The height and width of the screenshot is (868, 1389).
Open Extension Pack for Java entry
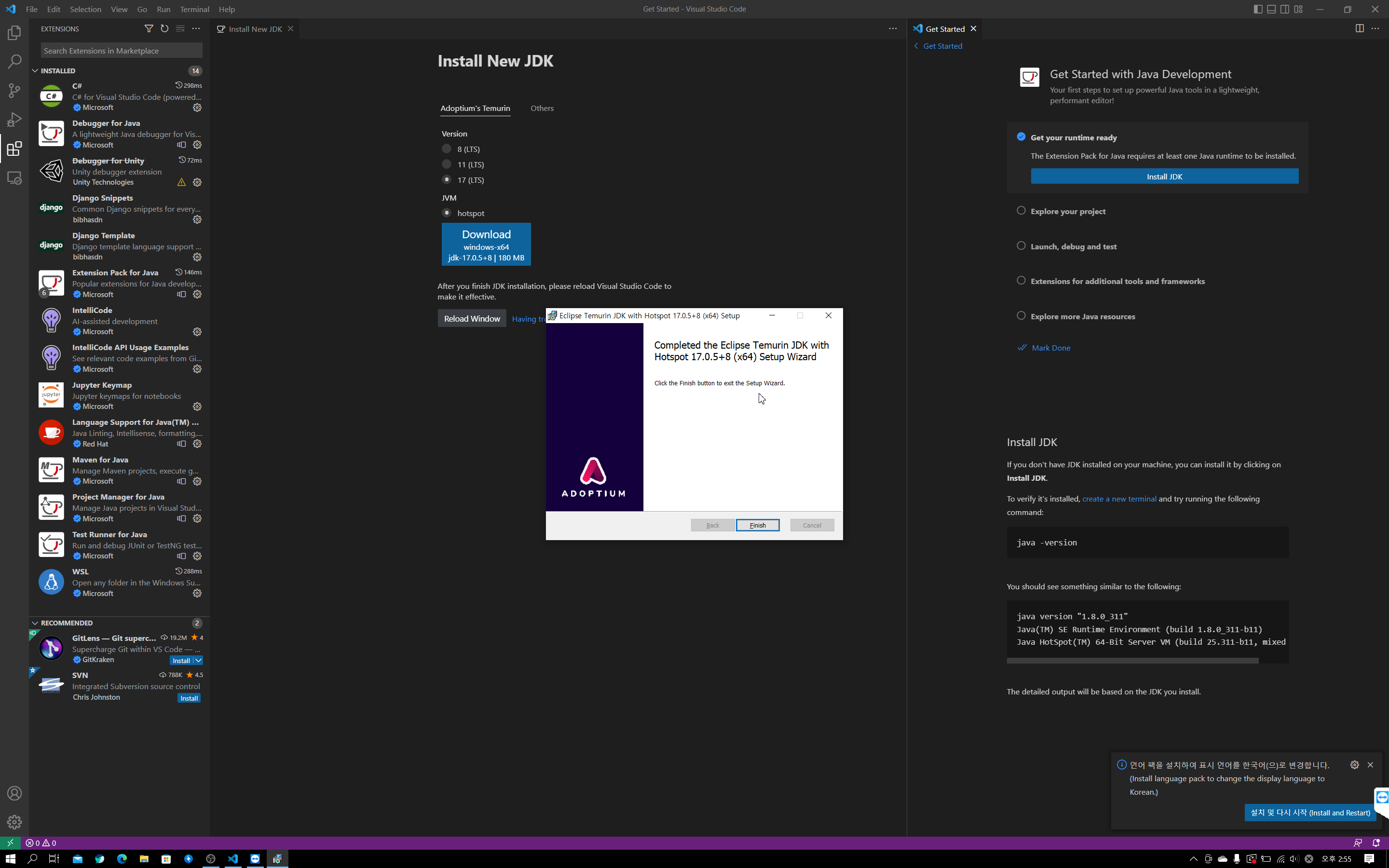[x=120, y=283]
